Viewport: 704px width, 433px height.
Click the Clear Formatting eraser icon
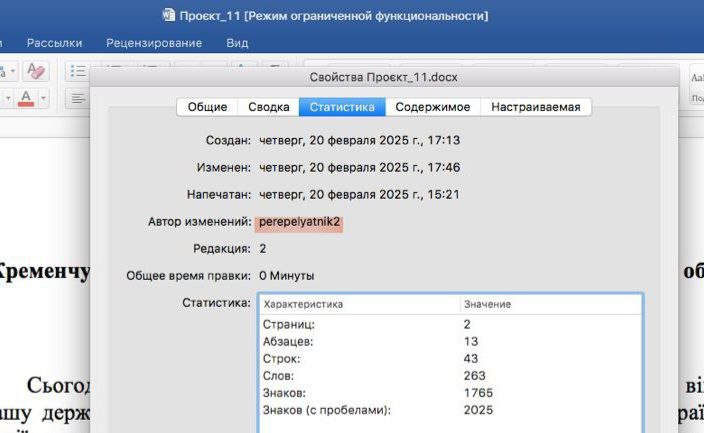(36, 71)
